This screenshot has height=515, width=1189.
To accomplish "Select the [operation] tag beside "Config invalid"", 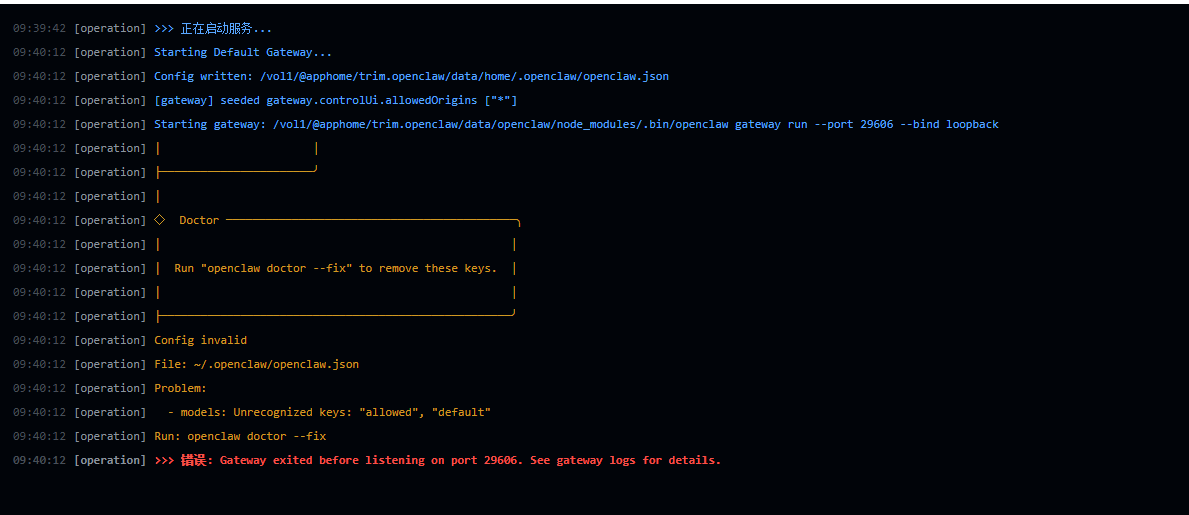I will (x=110, y=341).
